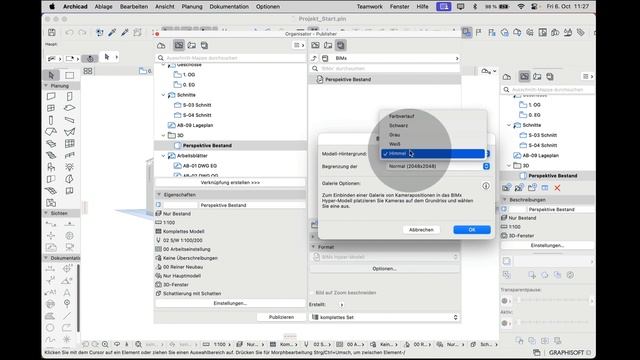Click the 'Ausschnitt-Mappe durchsuchen' search field in Organizer
This screenshot has width=640, height=360.
[230, 58]
